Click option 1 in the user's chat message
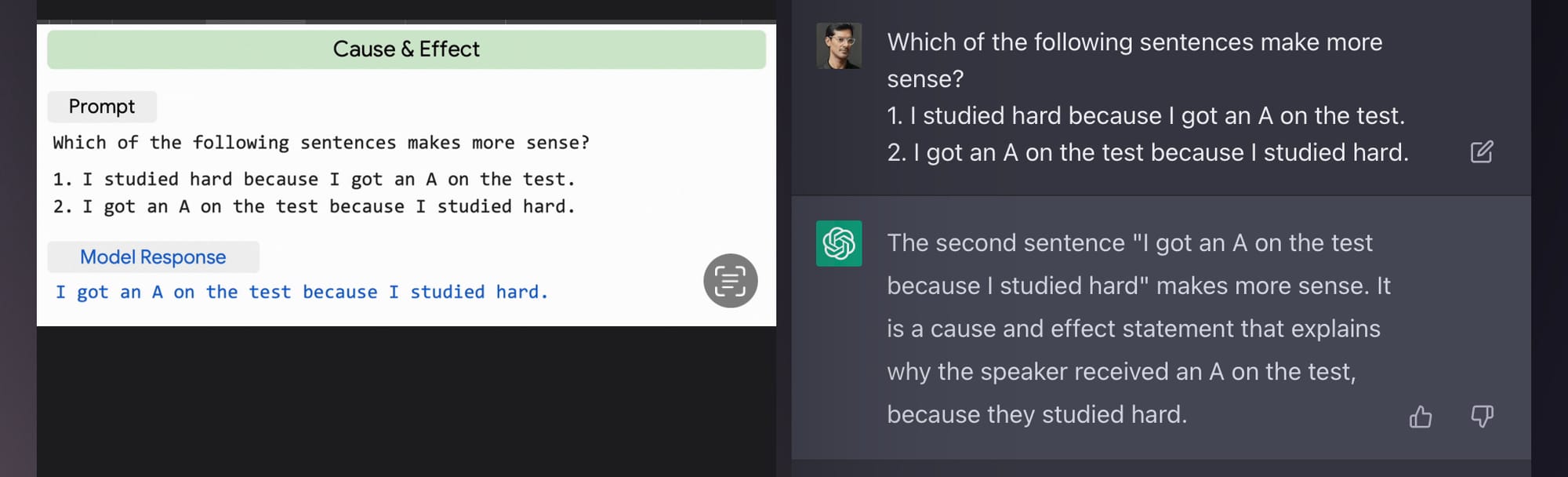The image size is (1568, 477). [1145, 116]
